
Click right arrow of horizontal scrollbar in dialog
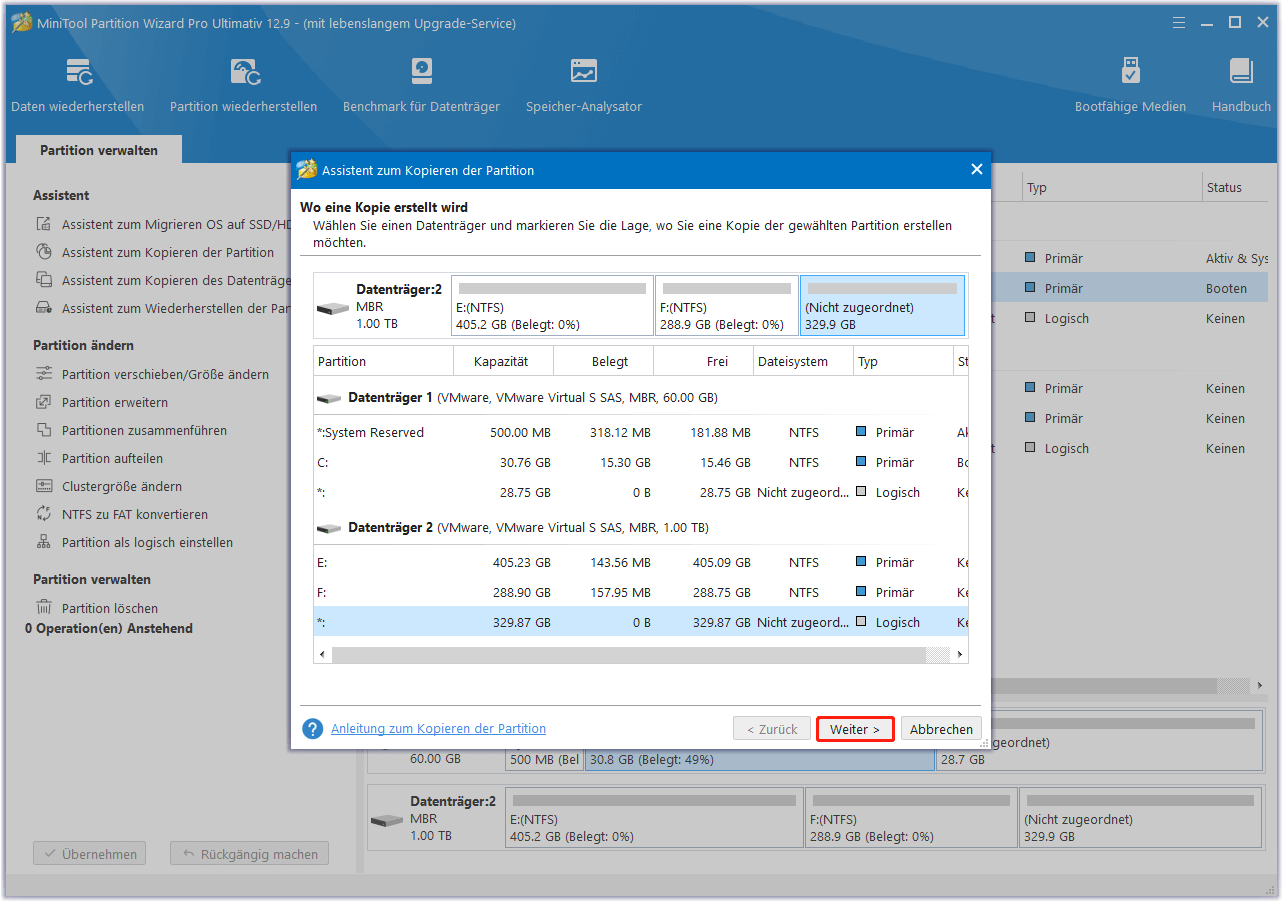point(960,654)
